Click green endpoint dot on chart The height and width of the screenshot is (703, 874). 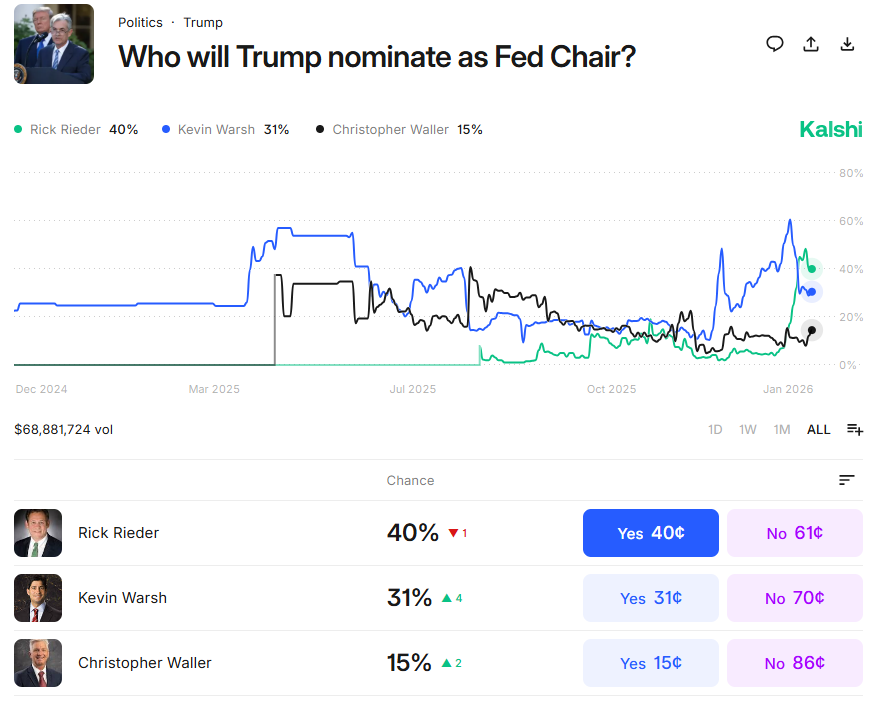pyautogui.click(x=812, y=268)
